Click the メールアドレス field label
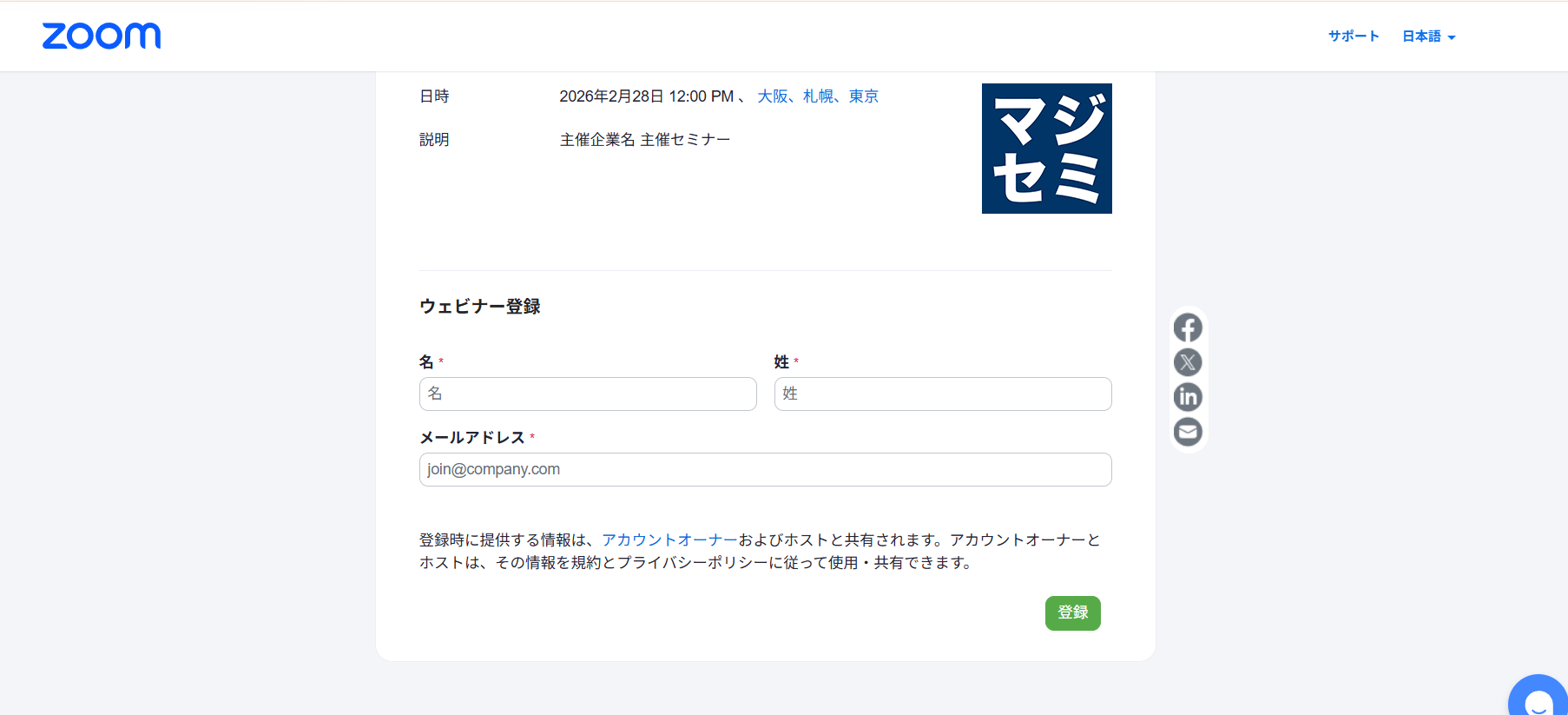Viewport: 1568px width, 715px height. 472,437
